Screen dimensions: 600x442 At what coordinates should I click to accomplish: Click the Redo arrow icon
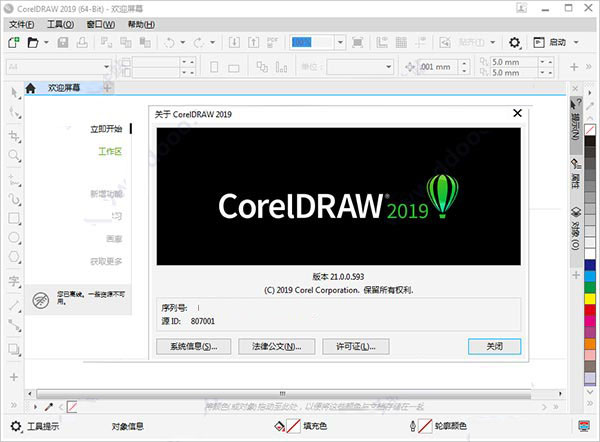click(199, 42)
